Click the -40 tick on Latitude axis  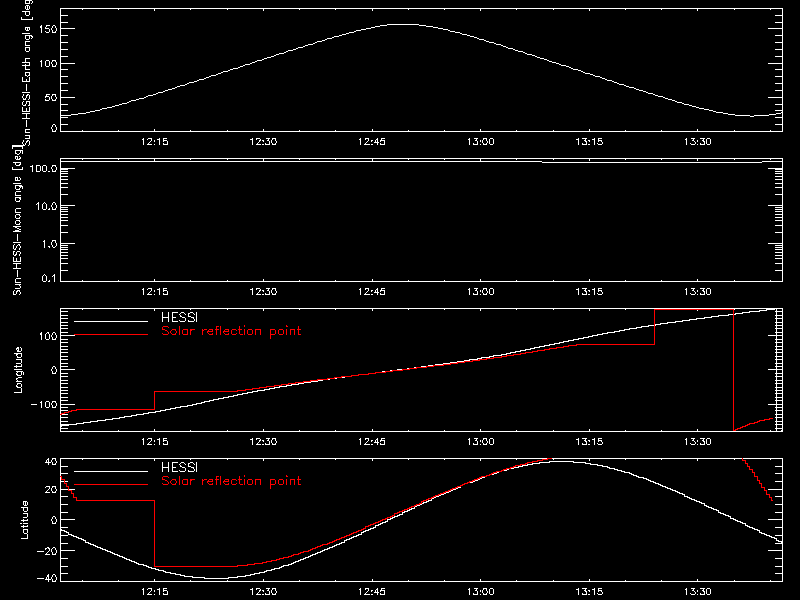point(47,578)
